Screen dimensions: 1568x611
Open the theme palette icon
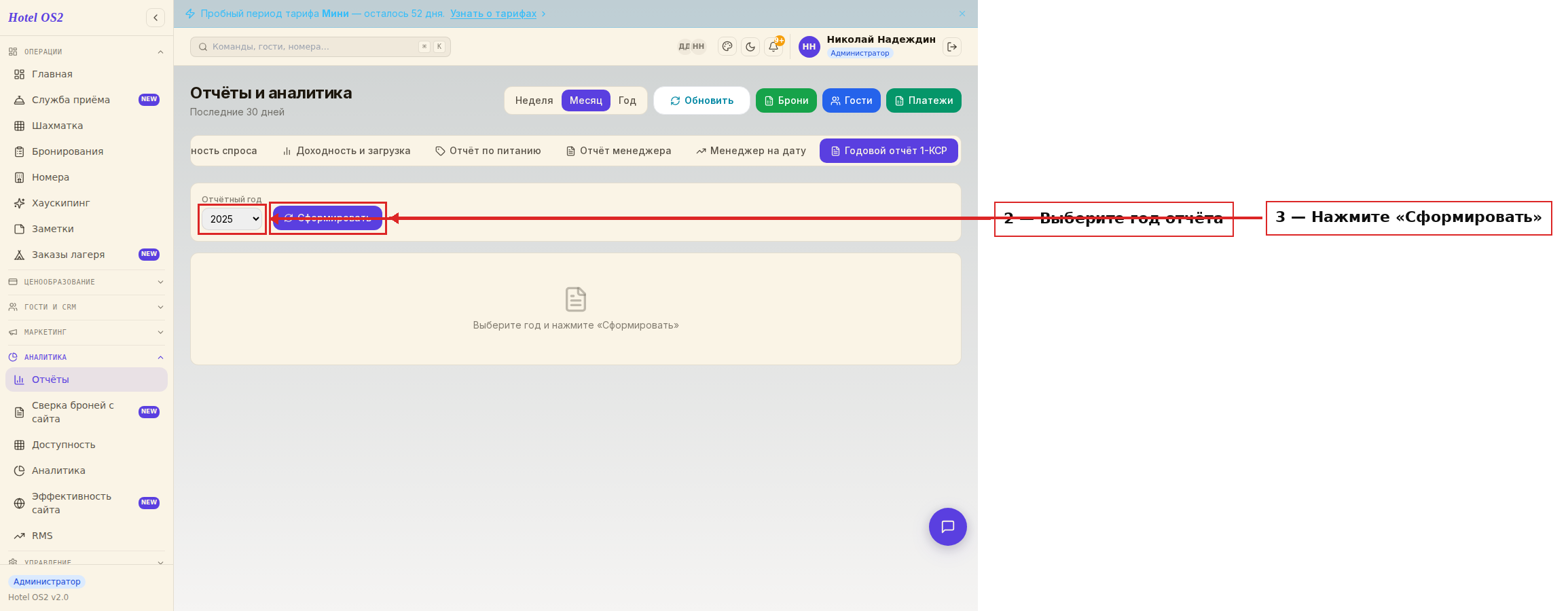click(x=727, y=47)
